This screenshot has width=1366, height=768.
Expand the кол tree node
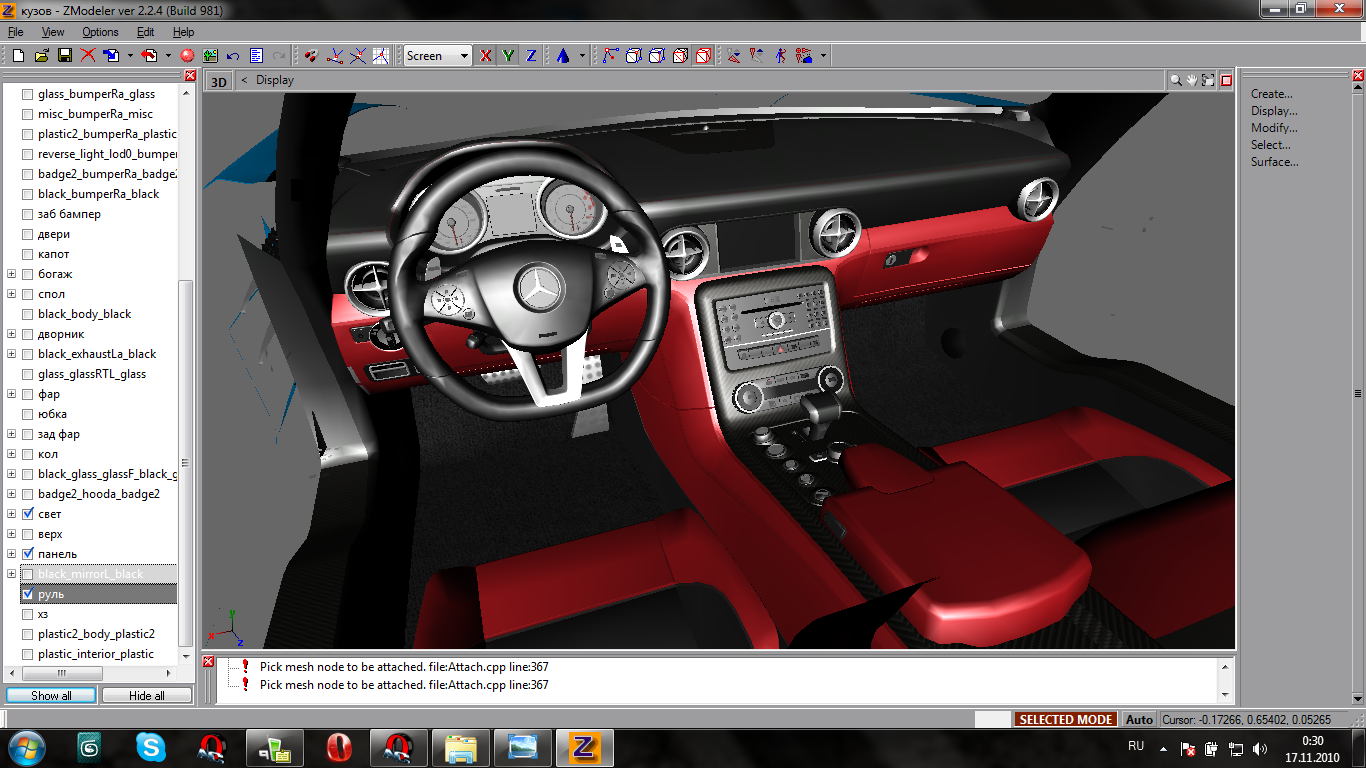click(12, 454)
